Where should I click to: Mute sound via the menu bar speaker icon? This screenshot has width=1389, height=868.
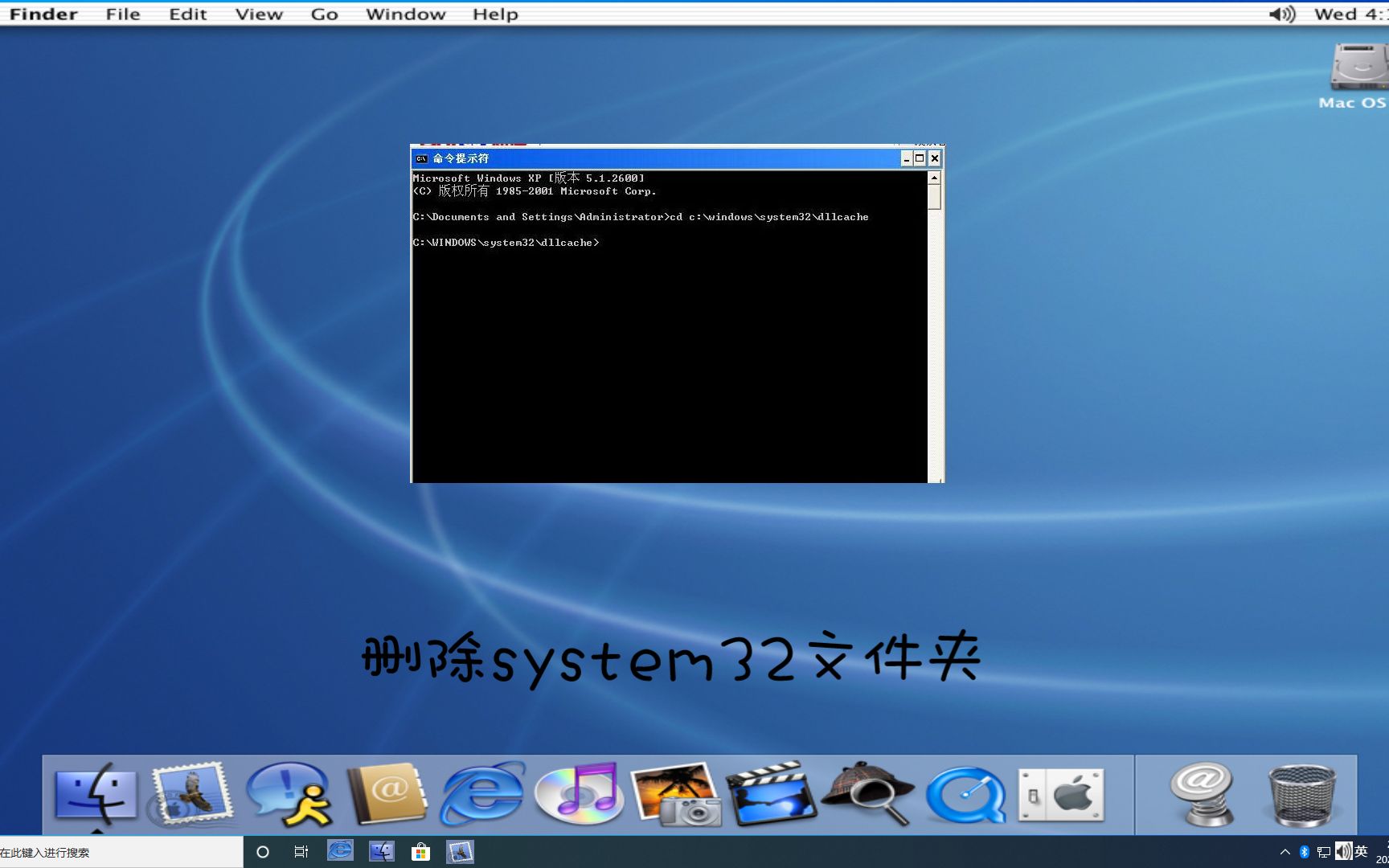[x=1280, y=13]
